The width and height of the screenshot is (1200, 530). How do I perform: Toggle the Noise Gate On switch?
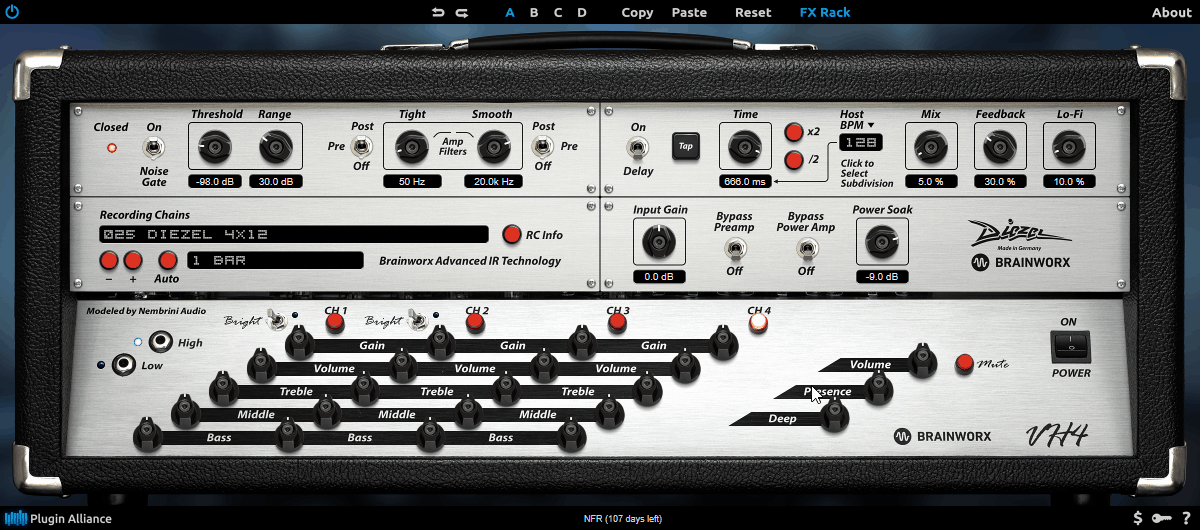(x=154, y=148)
